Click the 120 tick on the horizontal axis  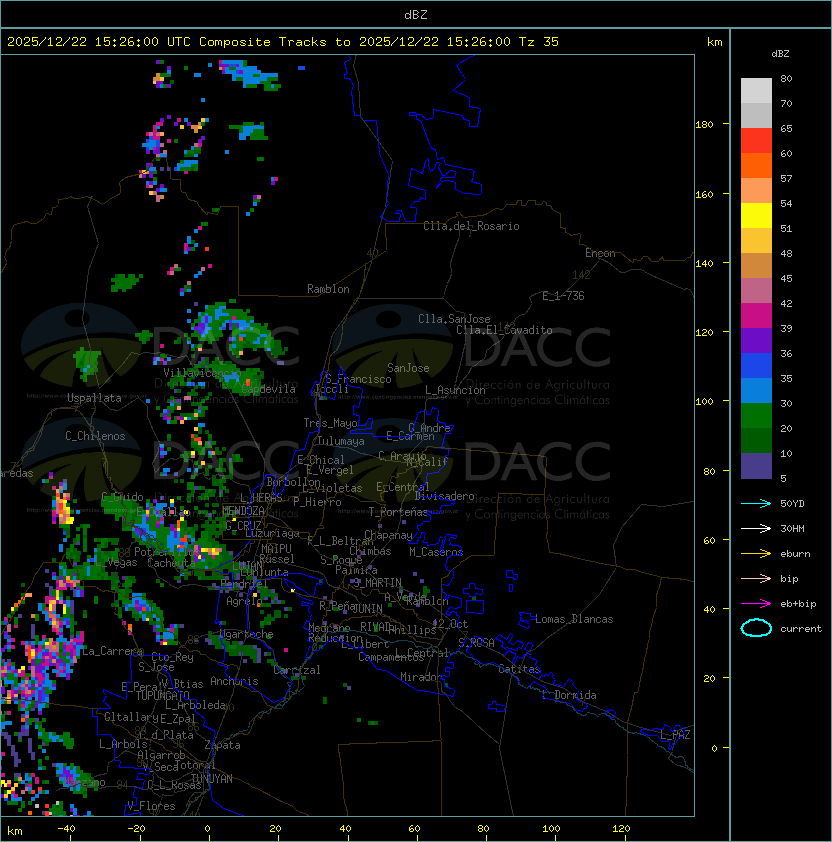tap(621, 829)
